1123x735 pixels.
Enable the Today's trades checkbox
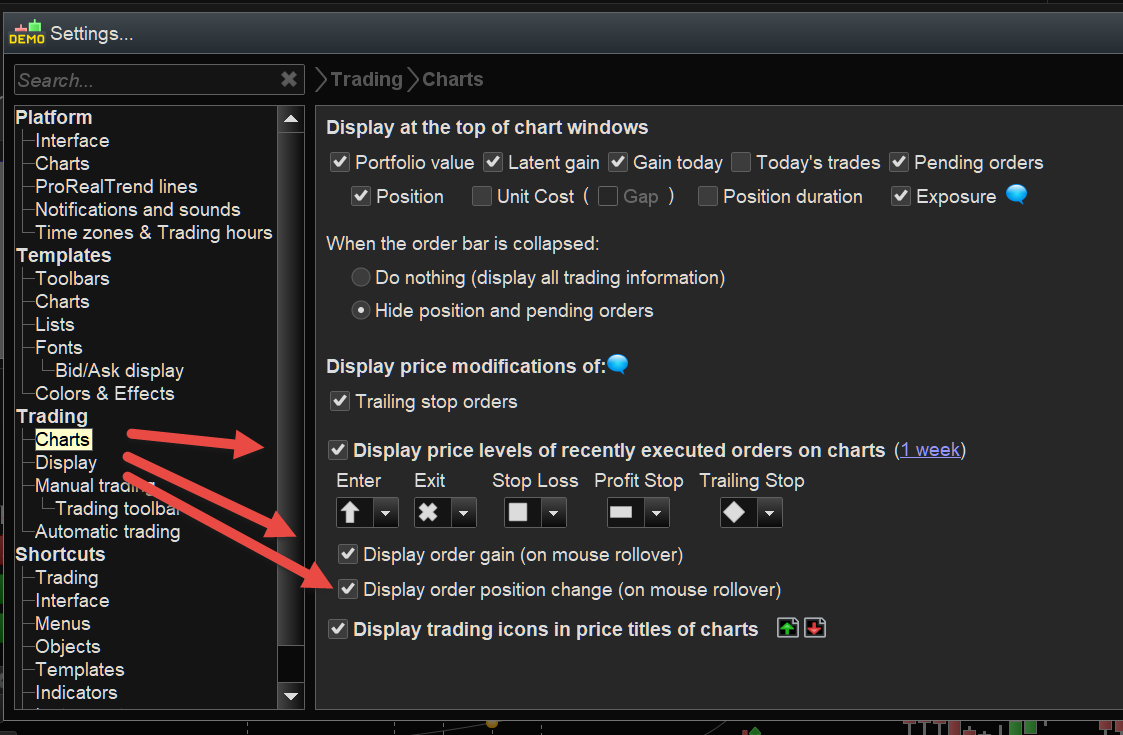click(x=741, y=162)
